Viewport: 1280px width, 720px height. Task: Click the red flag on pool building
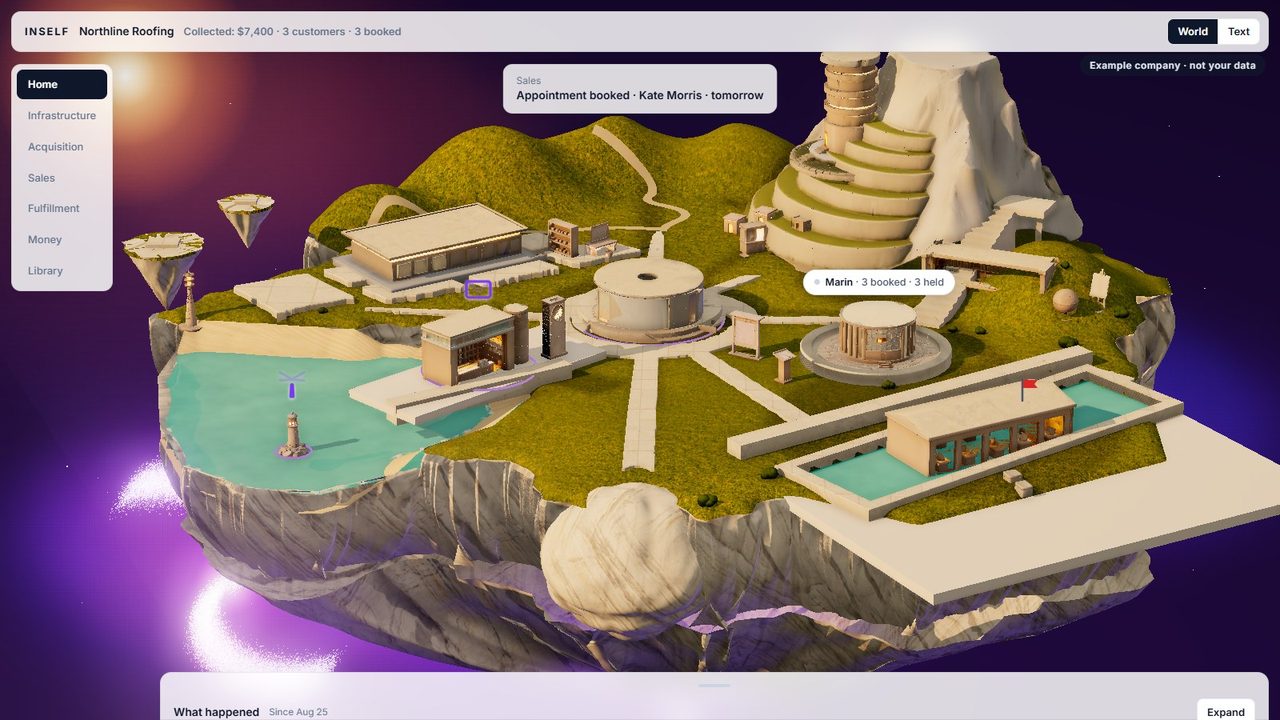pos(1027,387)
